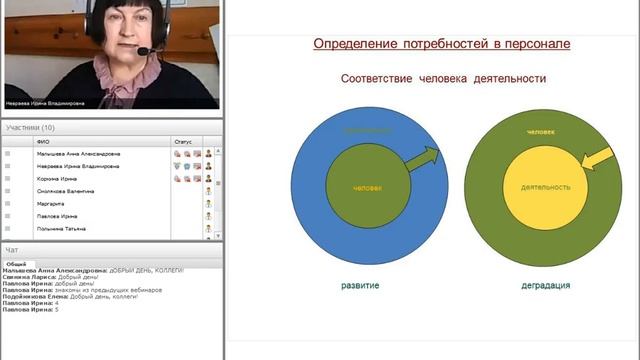Screen dimensions: 640x360
Task: Click slide title Определение потребностей в персонале
Action: pos(442,44)
